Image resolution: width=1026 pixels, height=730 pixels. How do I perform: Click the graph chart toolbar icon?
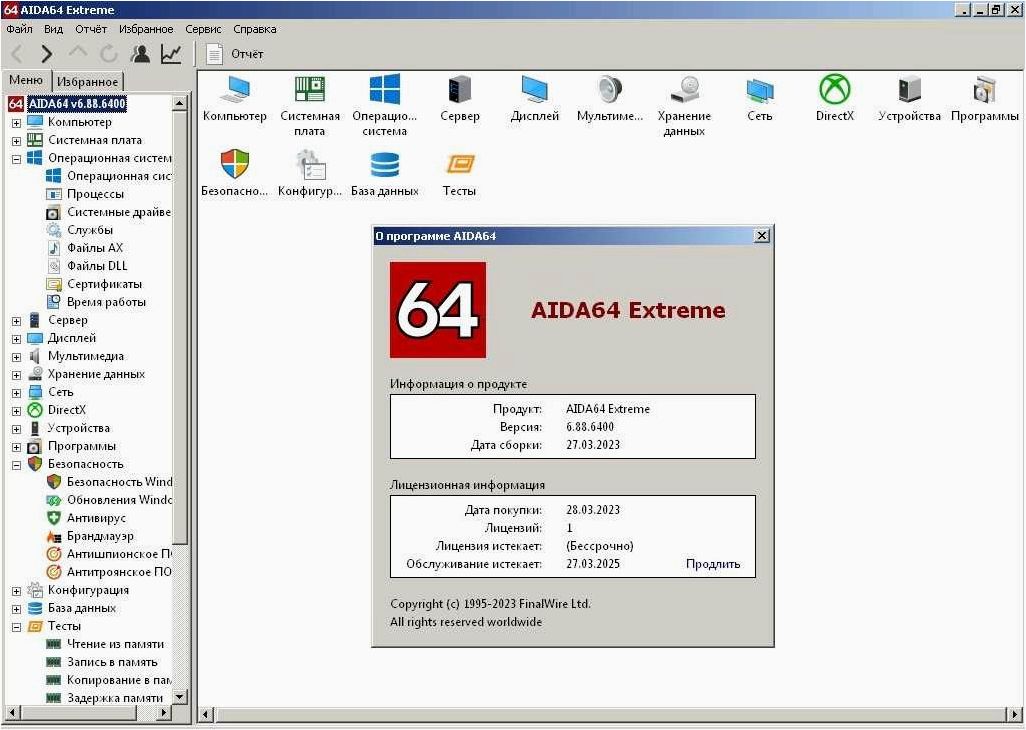point(171,54)
